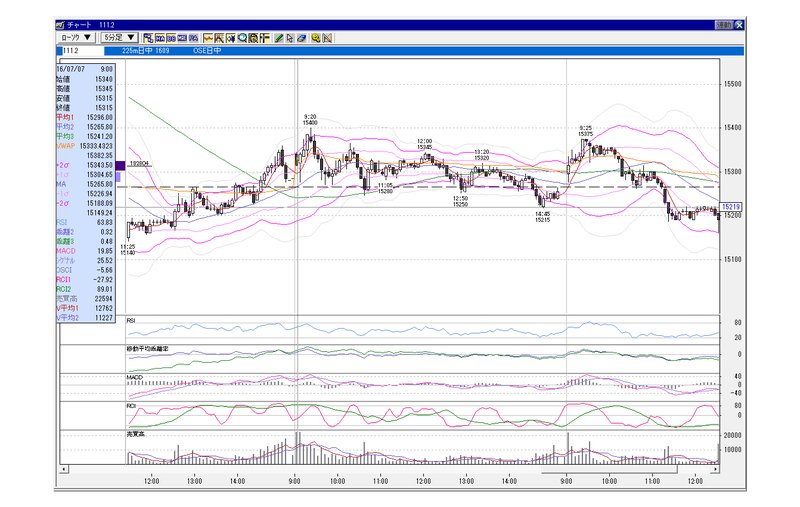Click the MA row in data panel

85,184
